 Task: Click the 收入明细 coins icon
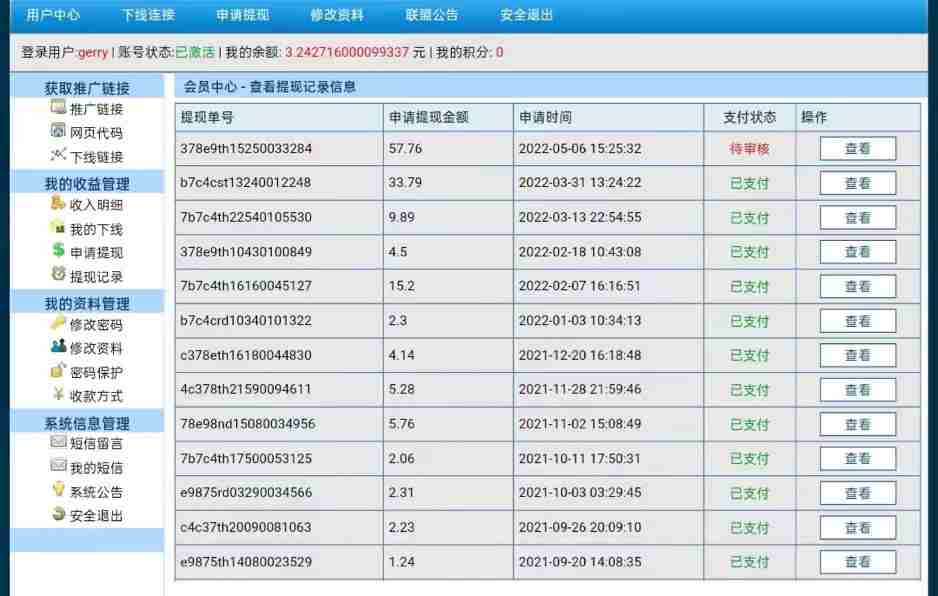[x=58, y=203]
